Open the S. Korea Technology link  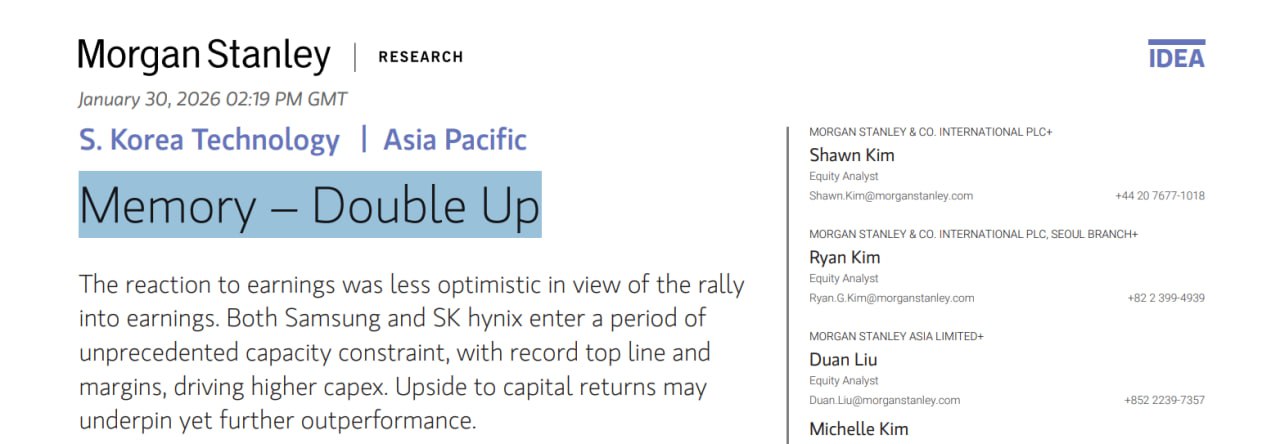(210, 140)
